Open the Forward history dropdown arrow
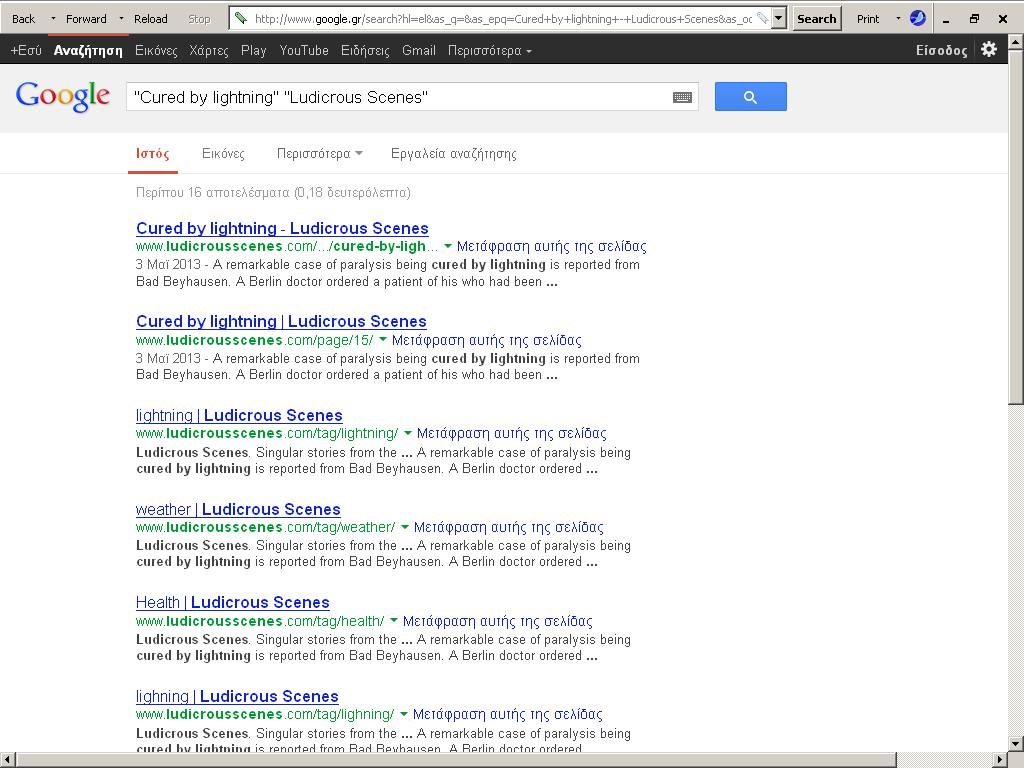1024x768 pixels. tap(121, 18)
